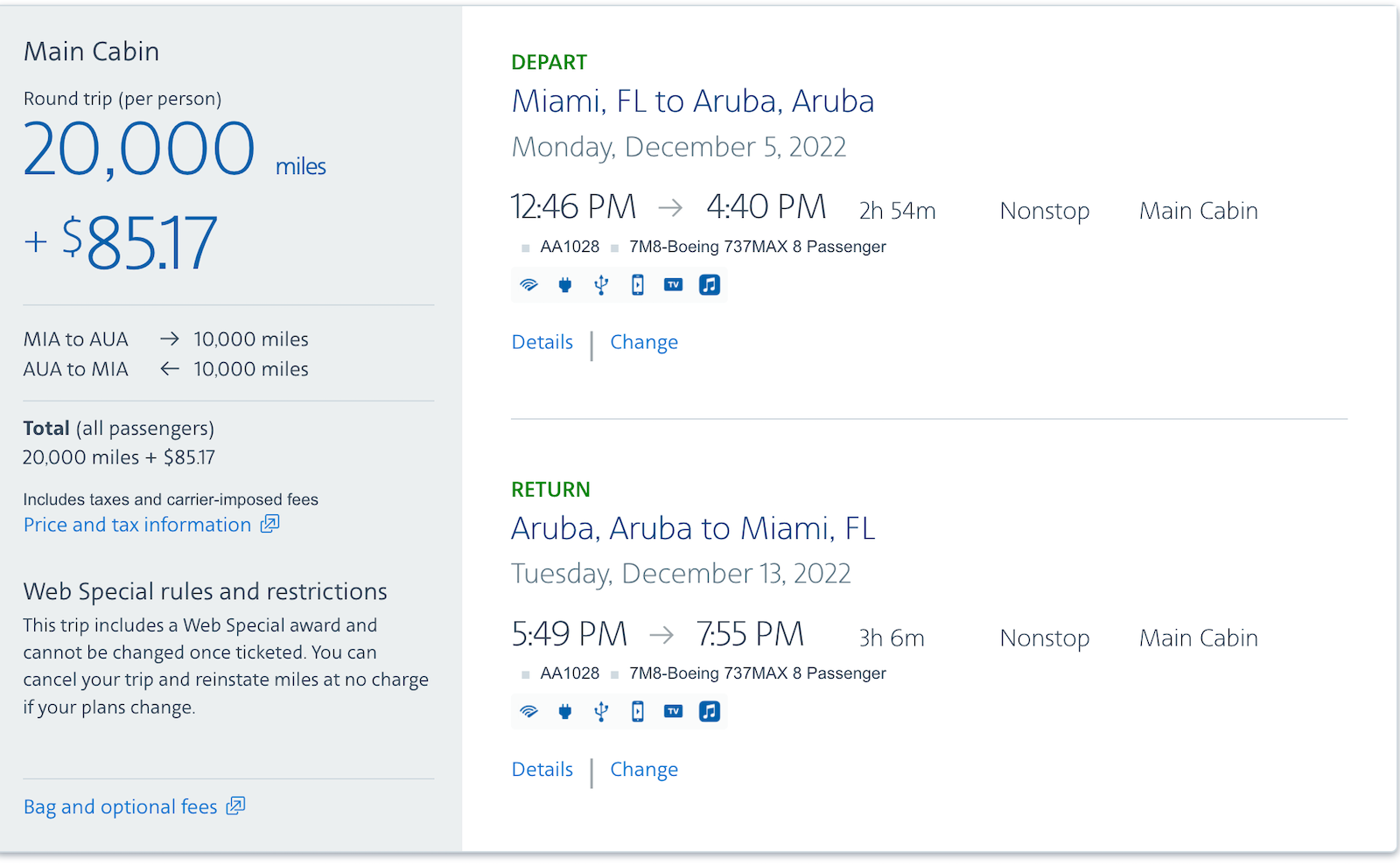The width and height of the screenshot is (1400, 865).
Task: Click the mobile entertainment icon on the depart flight
Action: click(x=637, y=284)
